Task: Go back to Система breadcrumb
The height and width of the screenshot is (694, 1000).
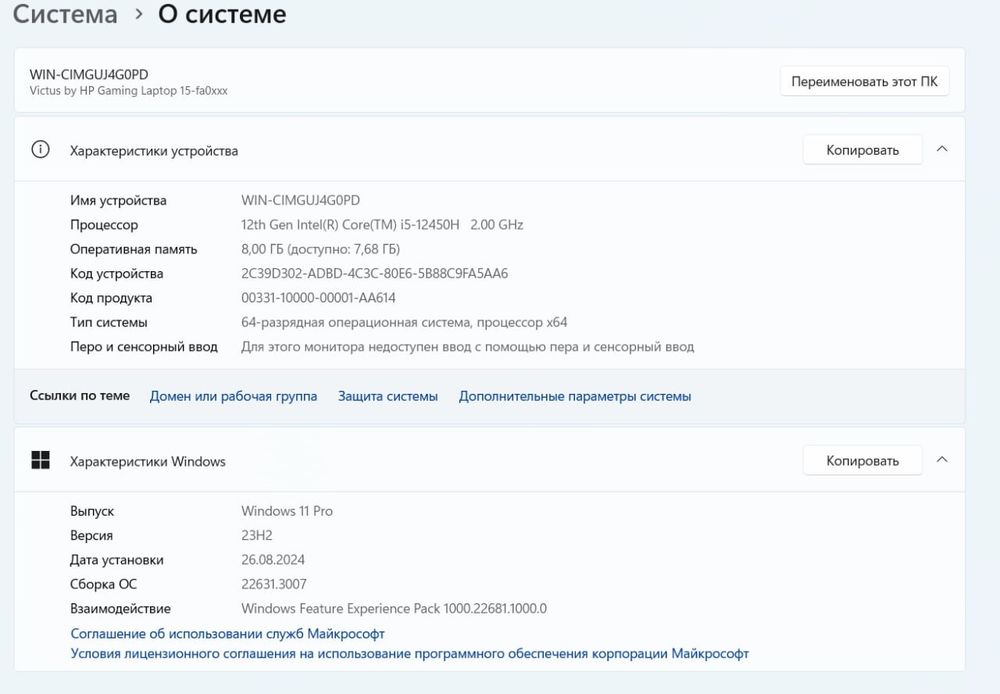Action: (65, 14)
